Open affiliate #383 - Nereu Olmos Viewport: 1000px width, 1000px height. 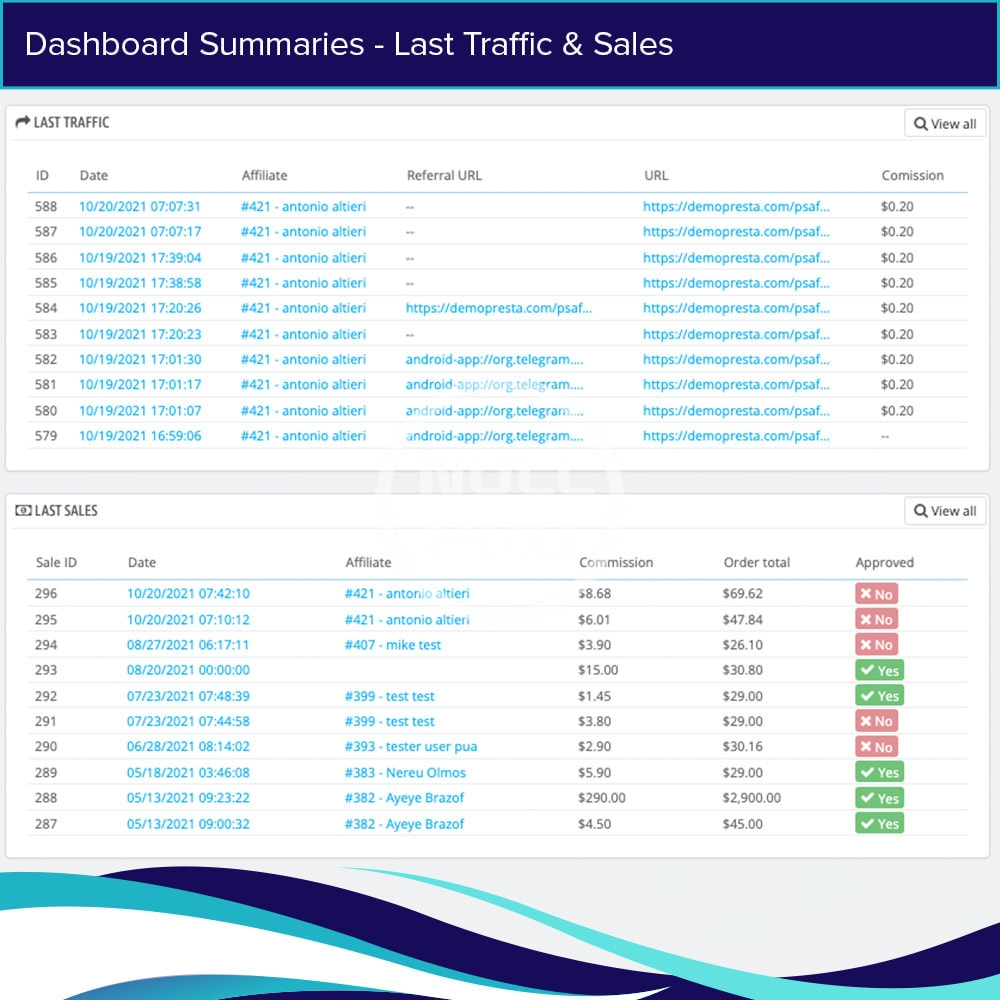405,772
